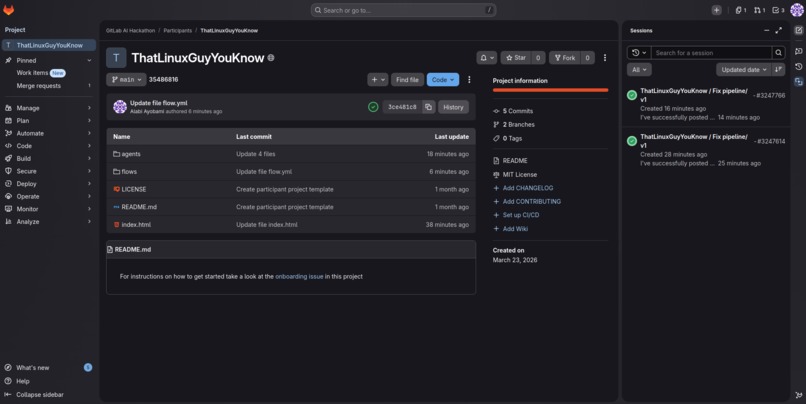
Task: Open status icon of session #3247766
Action: coord(632,95)
